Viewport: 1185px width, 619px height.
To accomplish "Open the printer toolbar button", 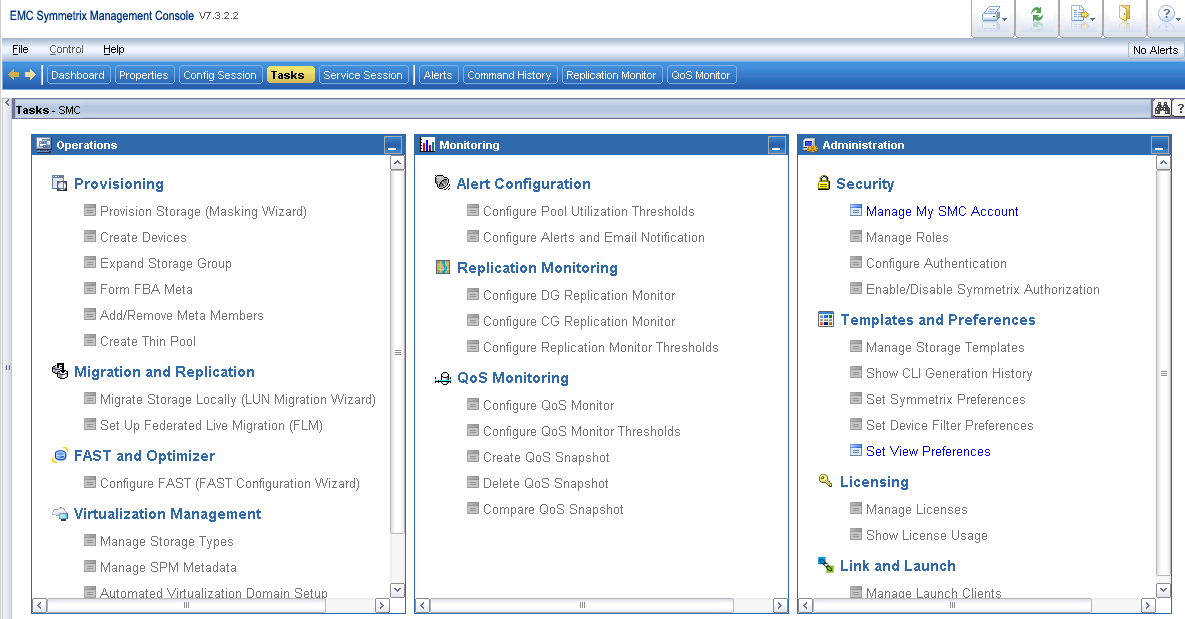I will click(x=993, y=17).
